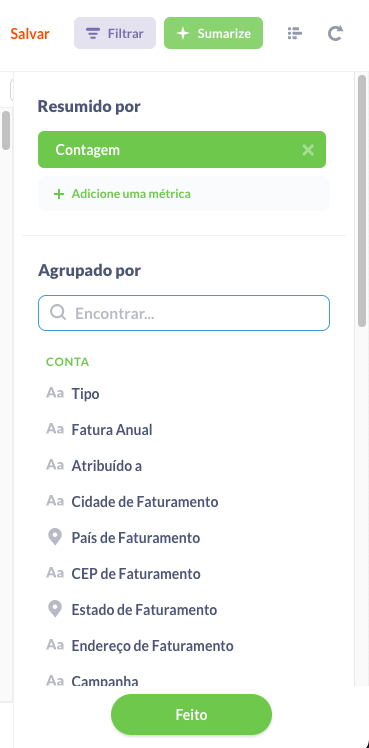Image resolution: width=369 pixels, height=748 pixels.
Task: Click the location pin icon for Estado de Faturamento
Action: (x=55, y=609)
